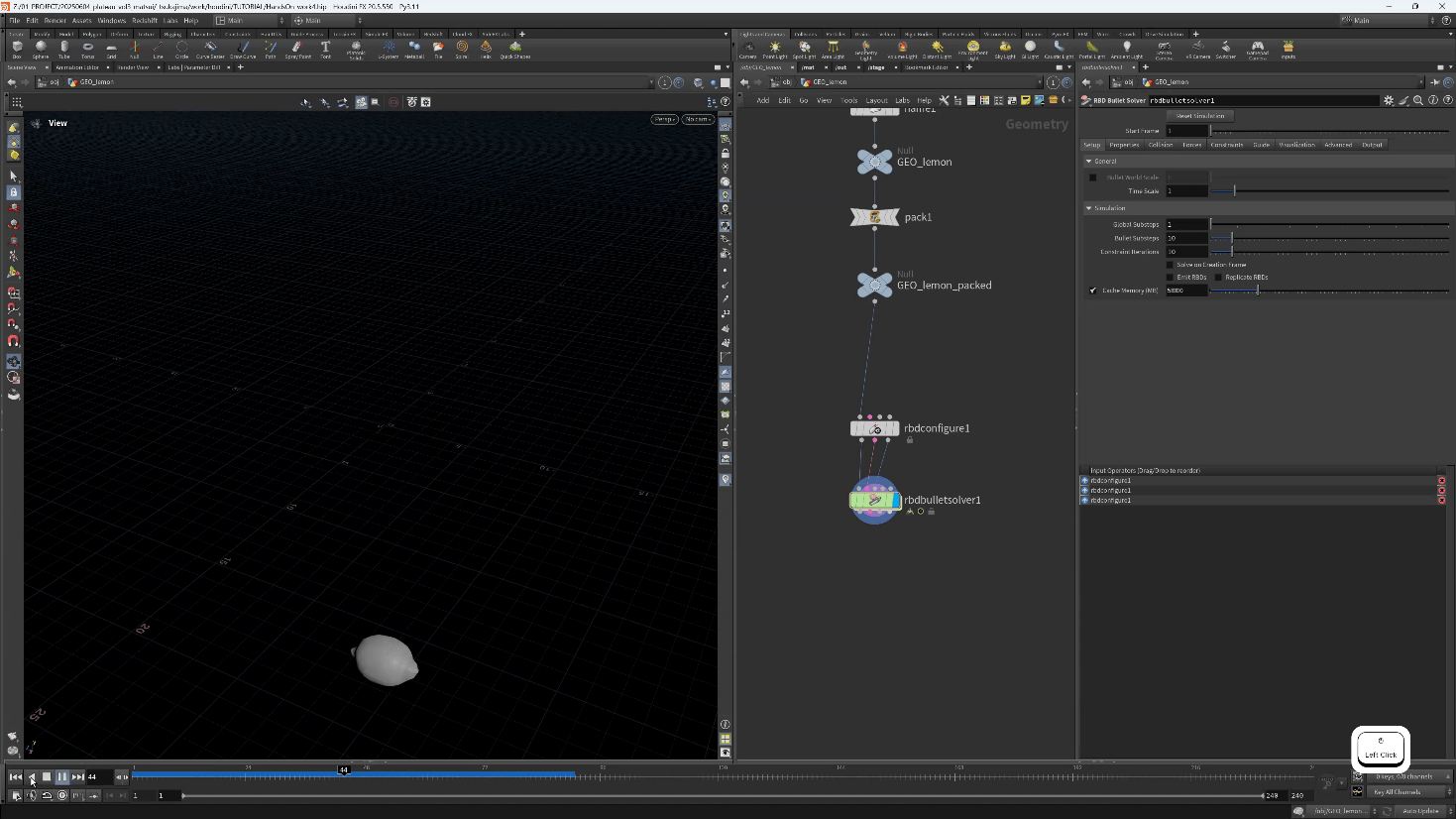Switch to the Constraints tab
This screenshot has height=819, width=1456.
coord(1226,145)
